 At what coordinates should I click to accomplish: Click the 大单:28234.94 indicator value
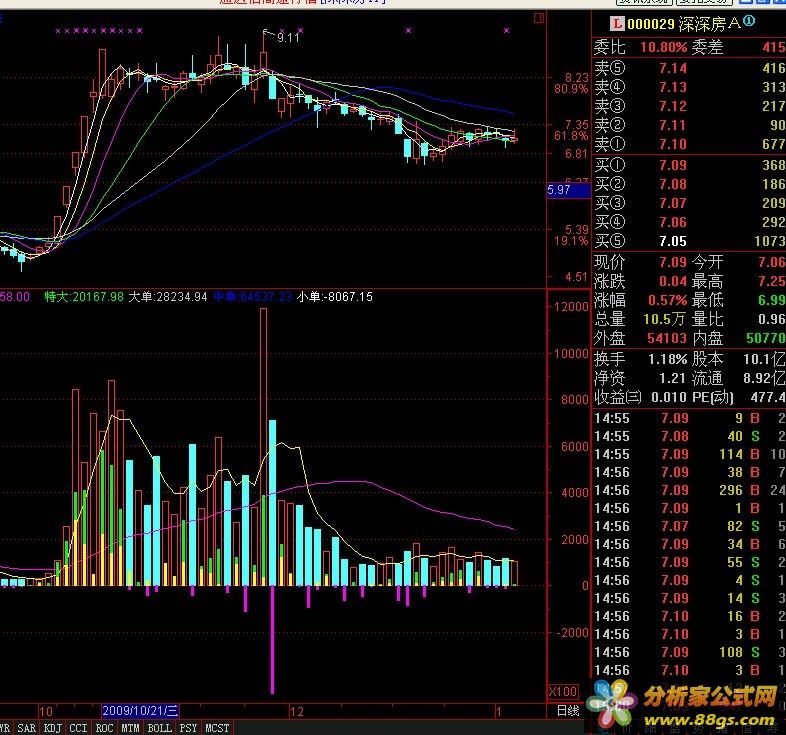tap(168, 297)
